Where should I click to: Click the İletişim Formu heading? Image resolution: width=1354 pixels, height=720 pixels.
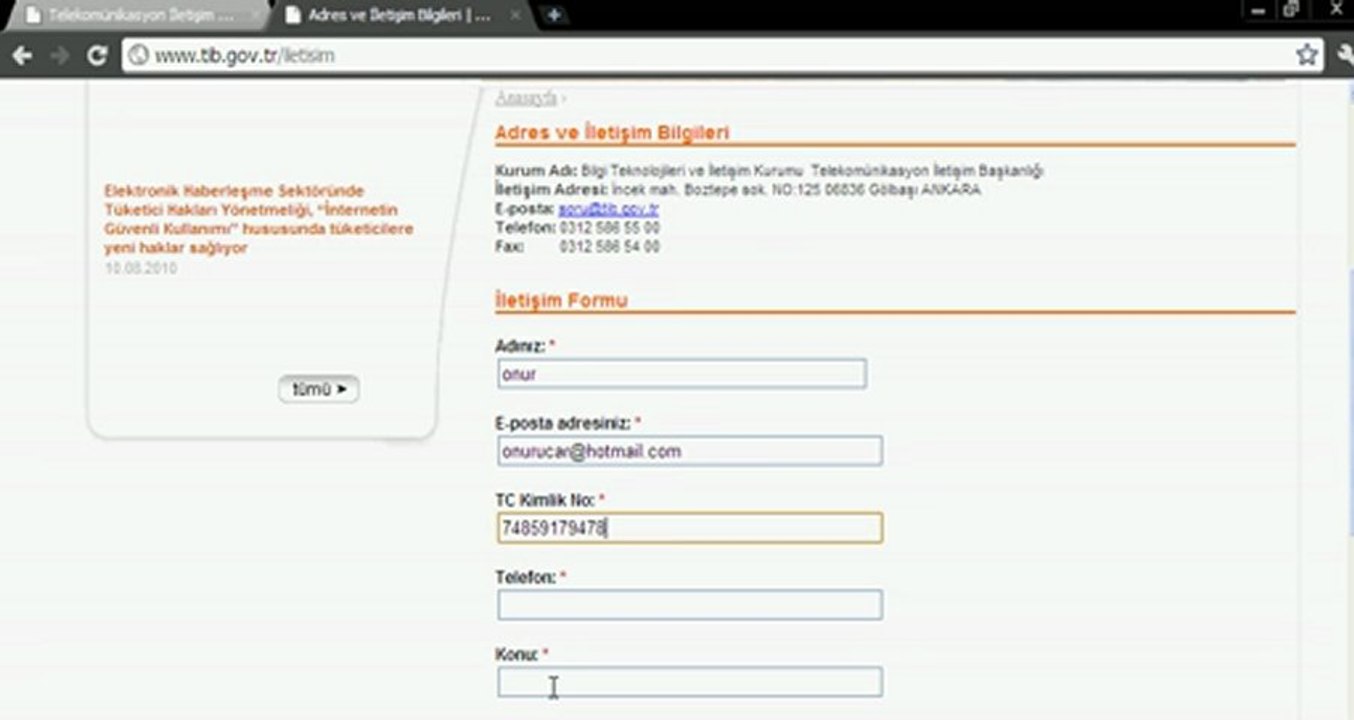click(561, 300)
